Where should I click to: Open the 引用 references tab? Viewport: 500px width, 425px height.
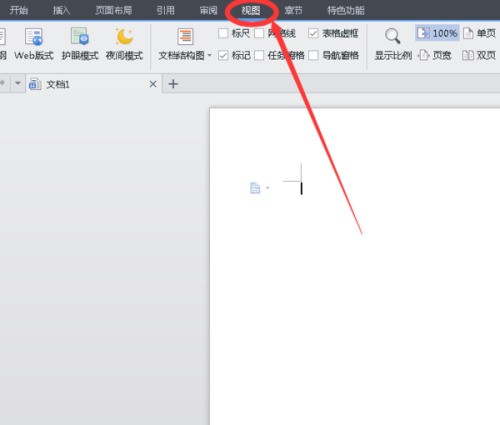166,10
